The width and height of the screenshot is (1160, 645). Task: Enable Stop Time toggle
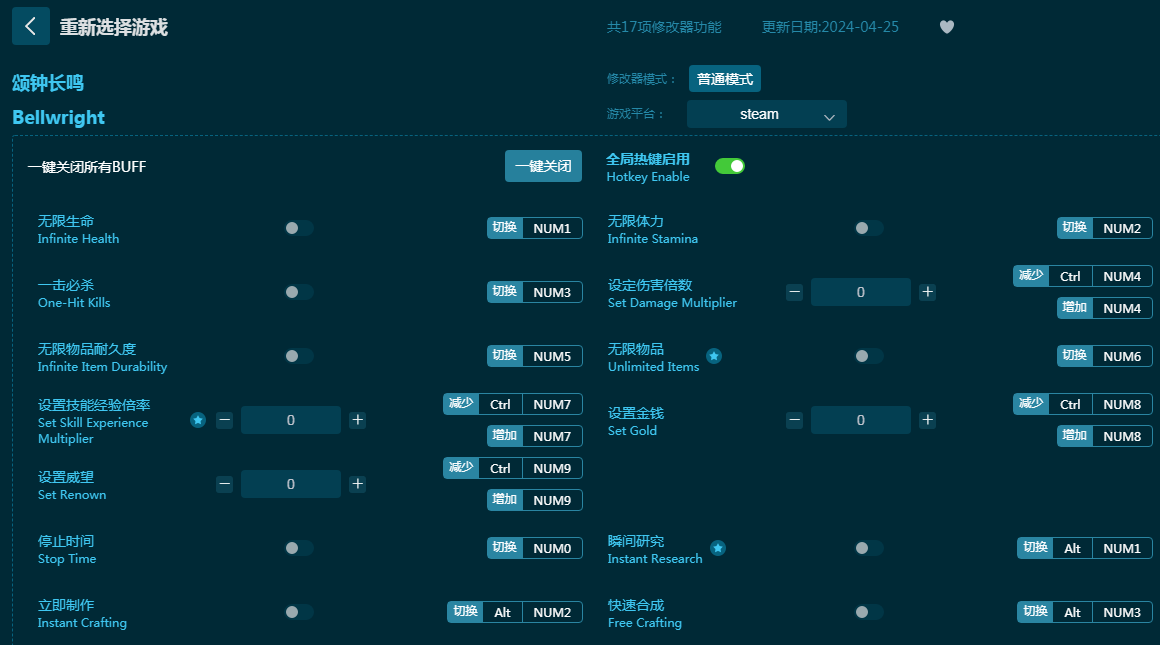[299, 548]
